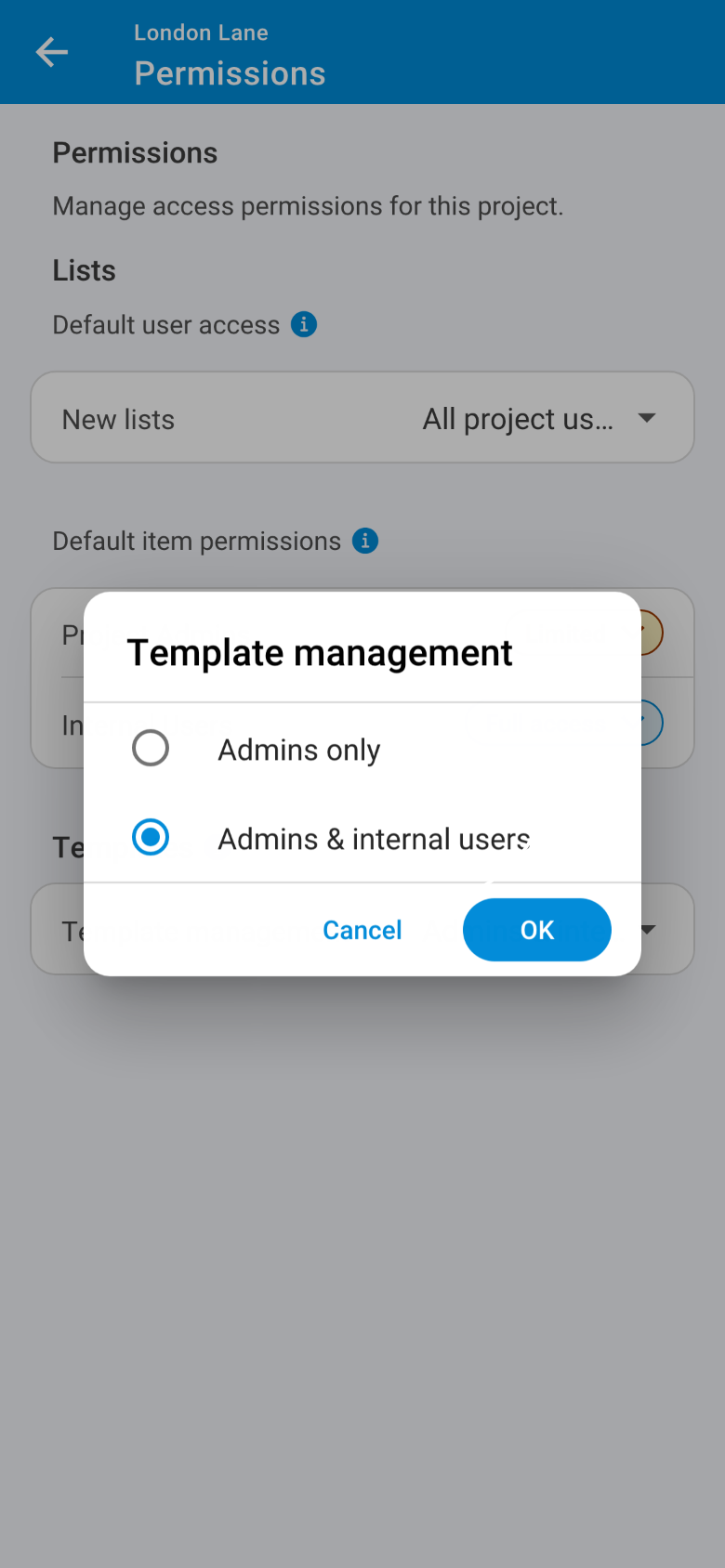Tap the Permissions header title
The width and height of the screenshot is (725, 1568).
click(230, 73)
